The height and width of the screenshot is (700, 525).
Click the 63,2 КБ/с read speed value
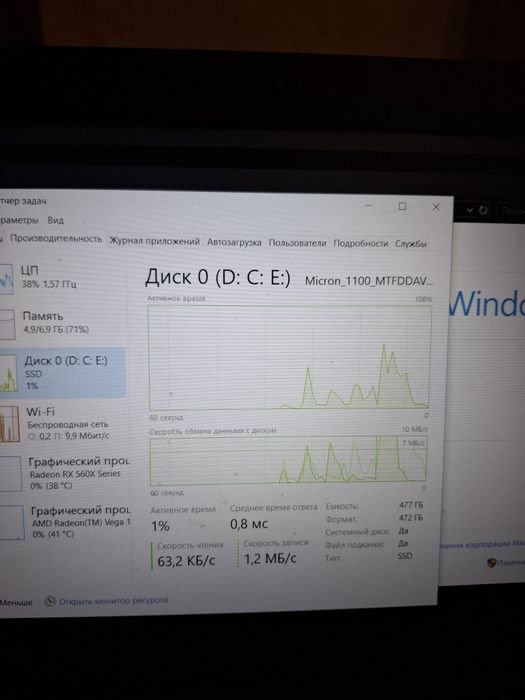pyautogui.click(x=186, y=561)
